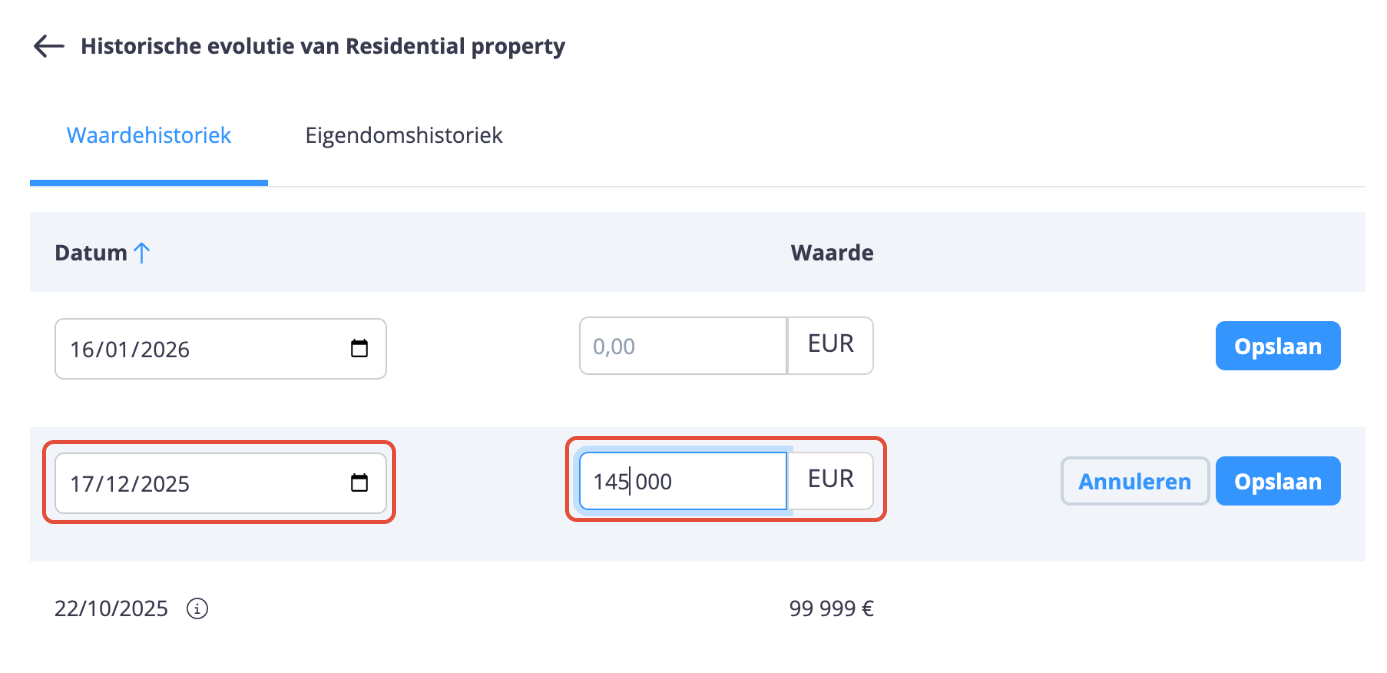Click the empty 0,00 value field
The height and width of the screenshot is (673, 1387).
click(x=682, y=346)
